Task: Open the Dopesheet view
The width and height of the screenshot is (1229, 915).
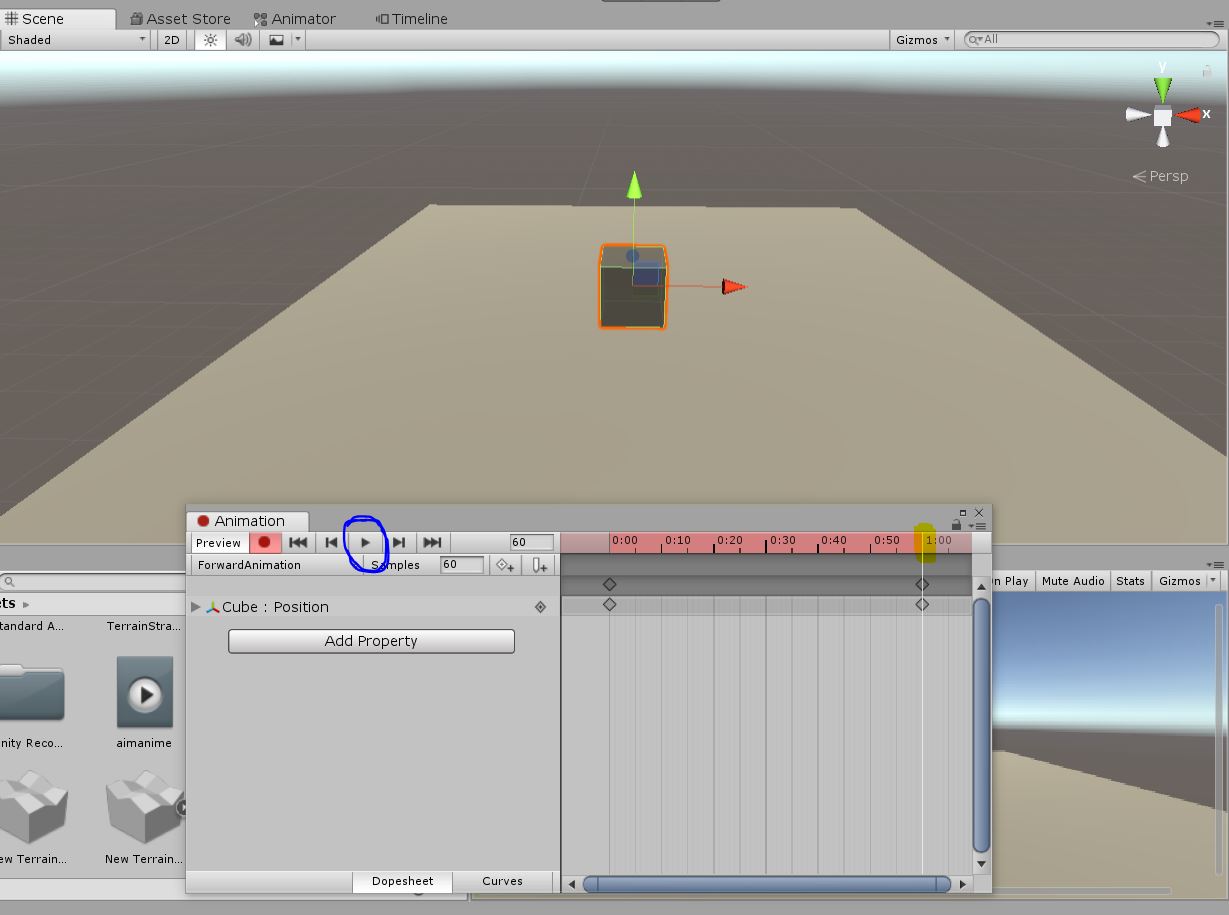Action: 402,881
